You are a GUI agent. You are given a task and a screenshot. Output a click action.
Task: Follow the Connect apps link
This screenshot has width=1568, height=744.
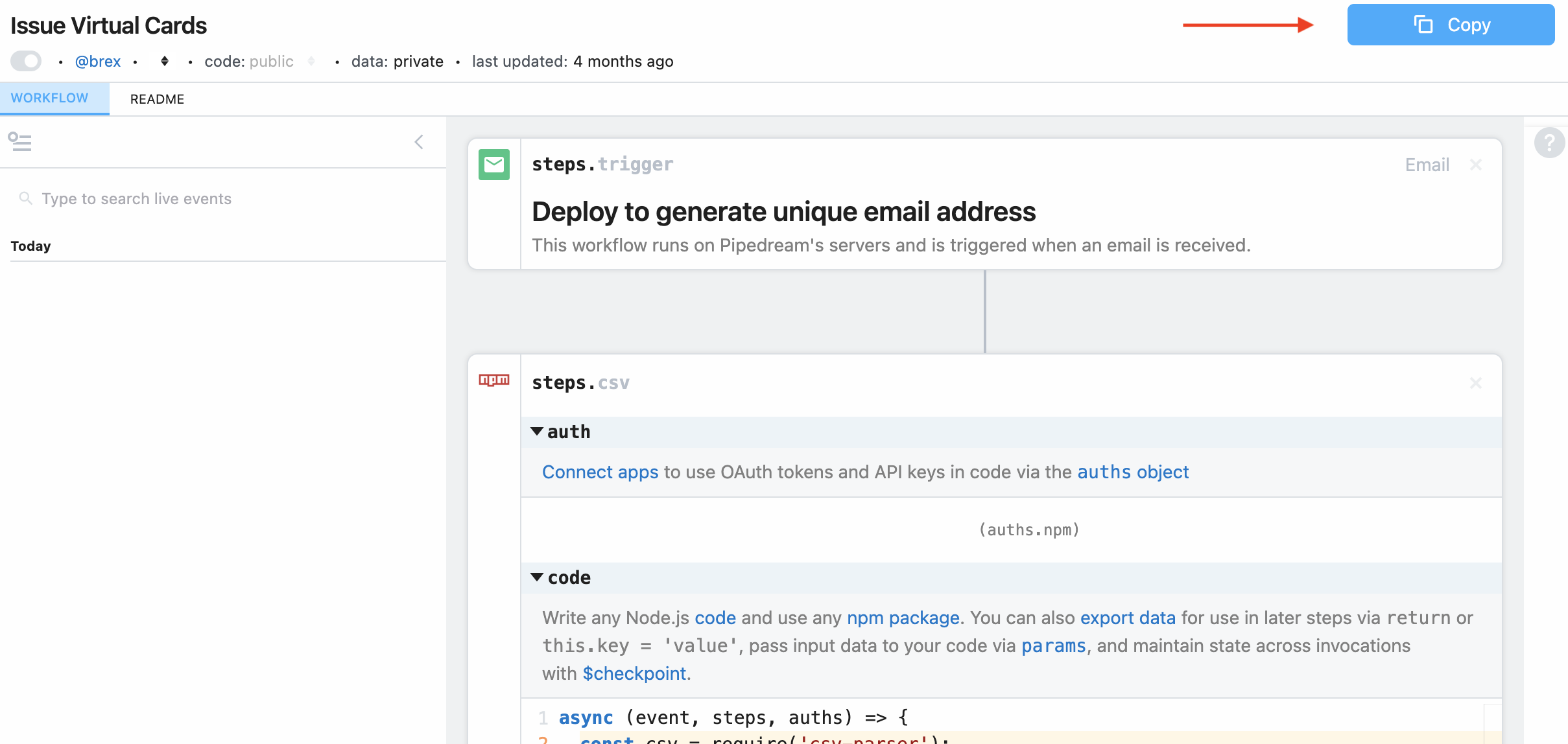click(x=600, y=472)
